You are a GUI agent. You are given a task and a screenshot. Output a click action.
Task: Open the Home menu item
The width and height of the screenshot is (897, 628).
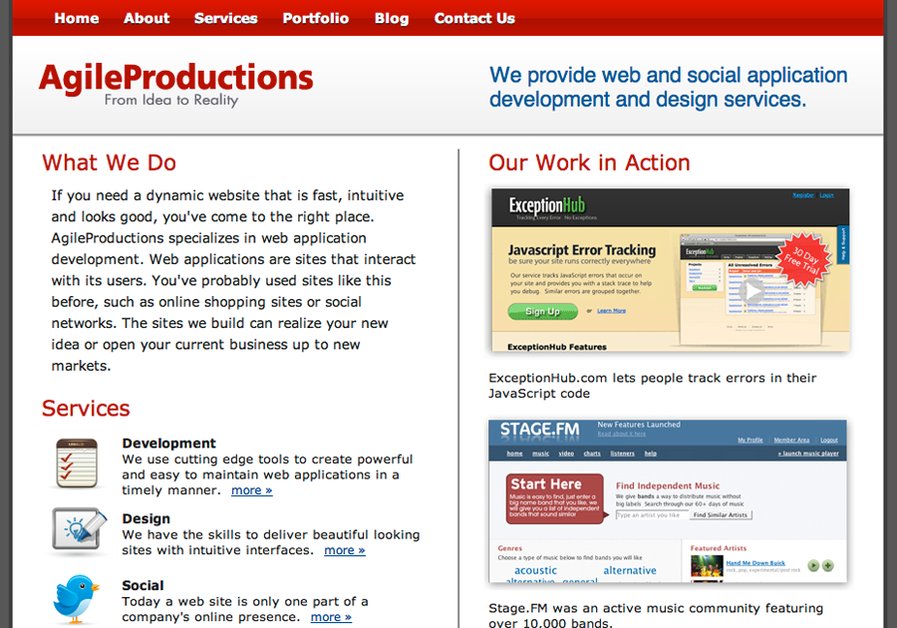tap(77, 18)
